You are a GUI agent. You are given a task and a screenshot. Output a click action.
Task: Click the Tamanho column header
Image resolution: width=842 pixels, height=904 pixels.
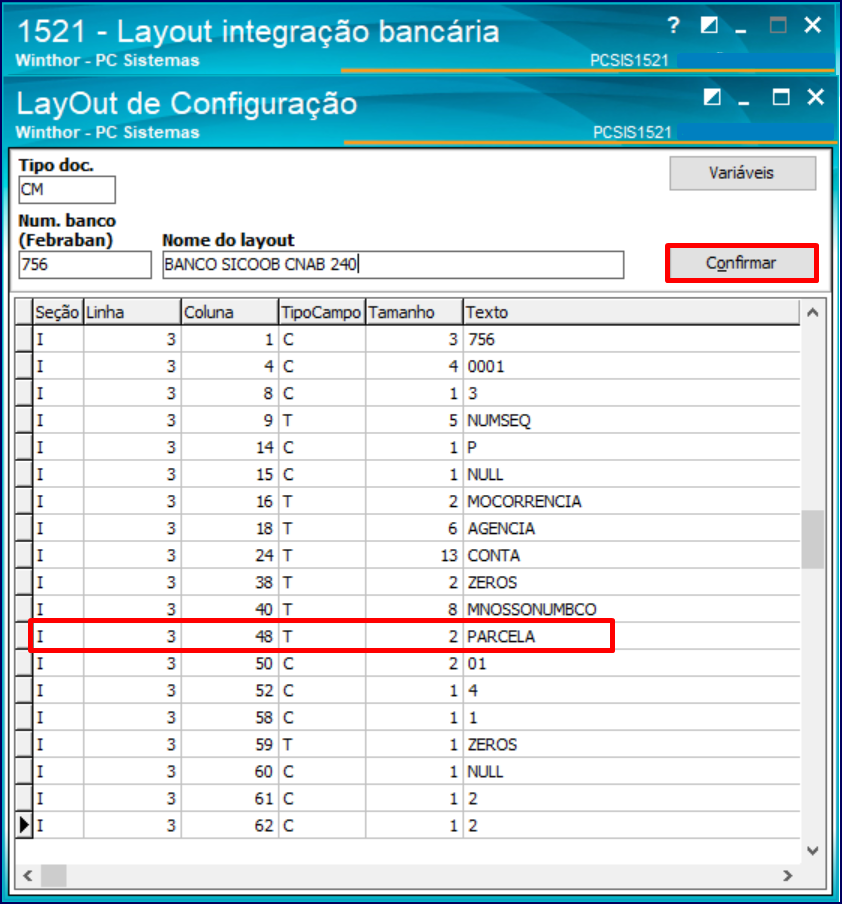point(414,312)
